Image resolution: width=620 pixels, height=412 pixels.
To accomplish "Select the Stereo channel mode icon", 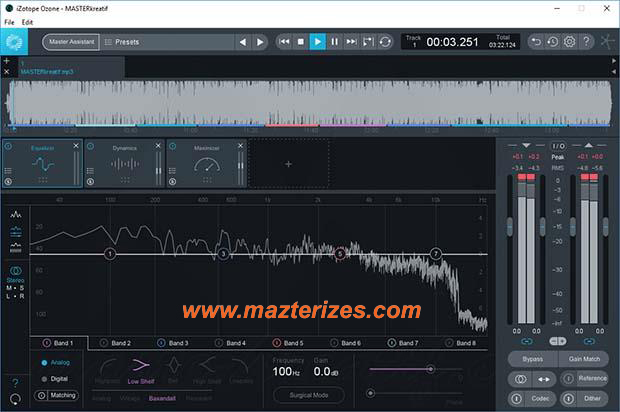I will click(15, 271).
